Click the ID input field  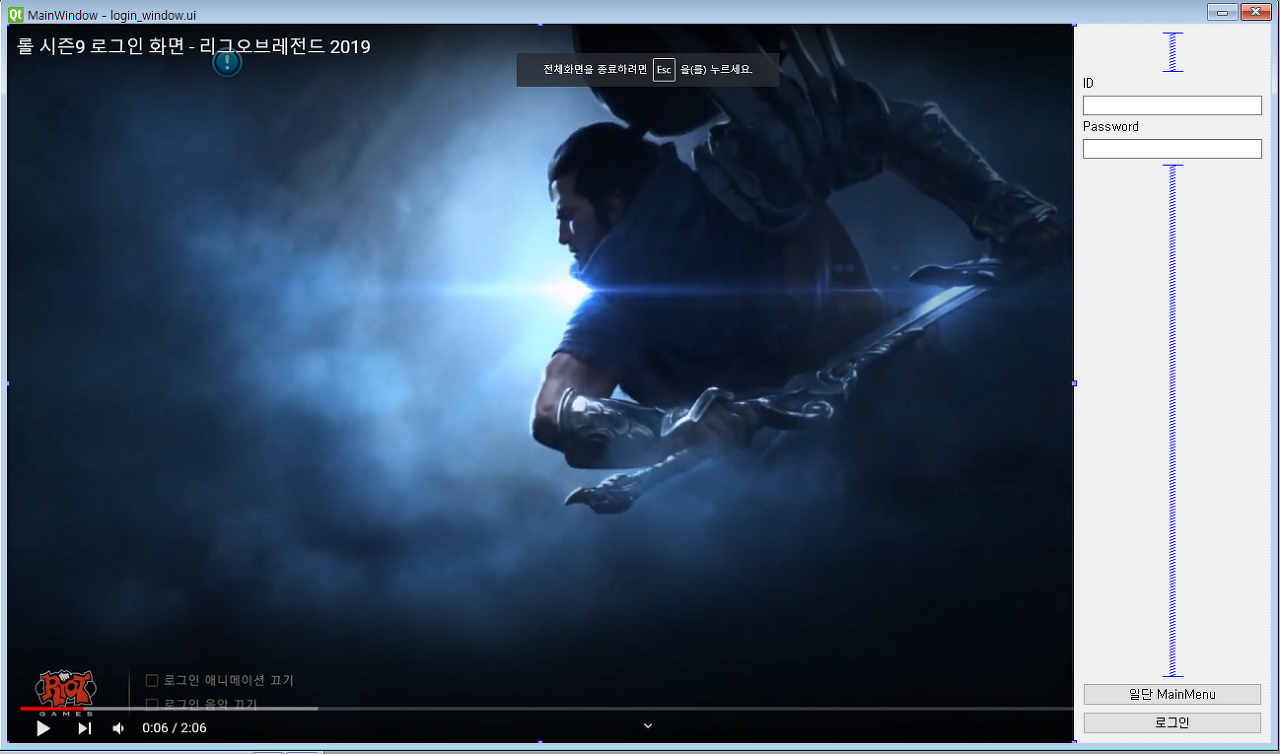coord(1172,105)
